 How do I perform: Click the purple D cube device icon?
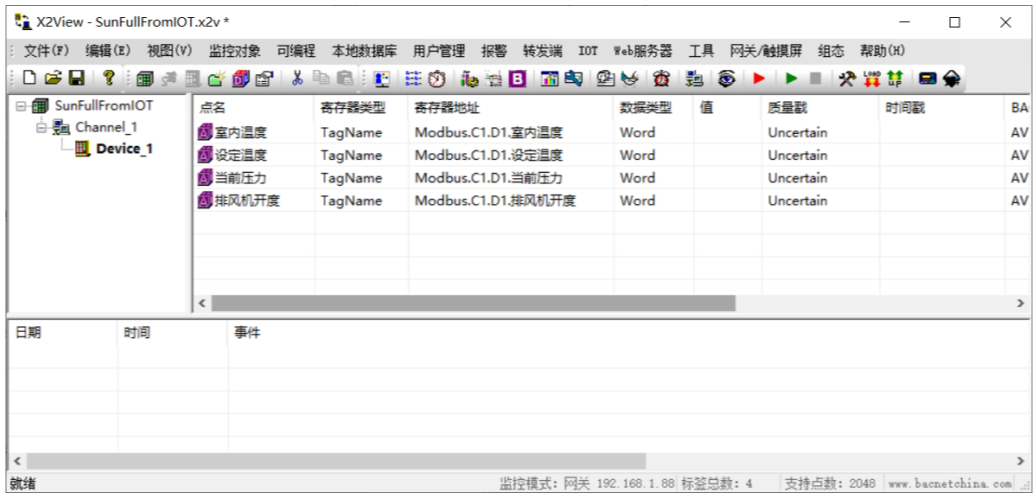tap(240, 79)
